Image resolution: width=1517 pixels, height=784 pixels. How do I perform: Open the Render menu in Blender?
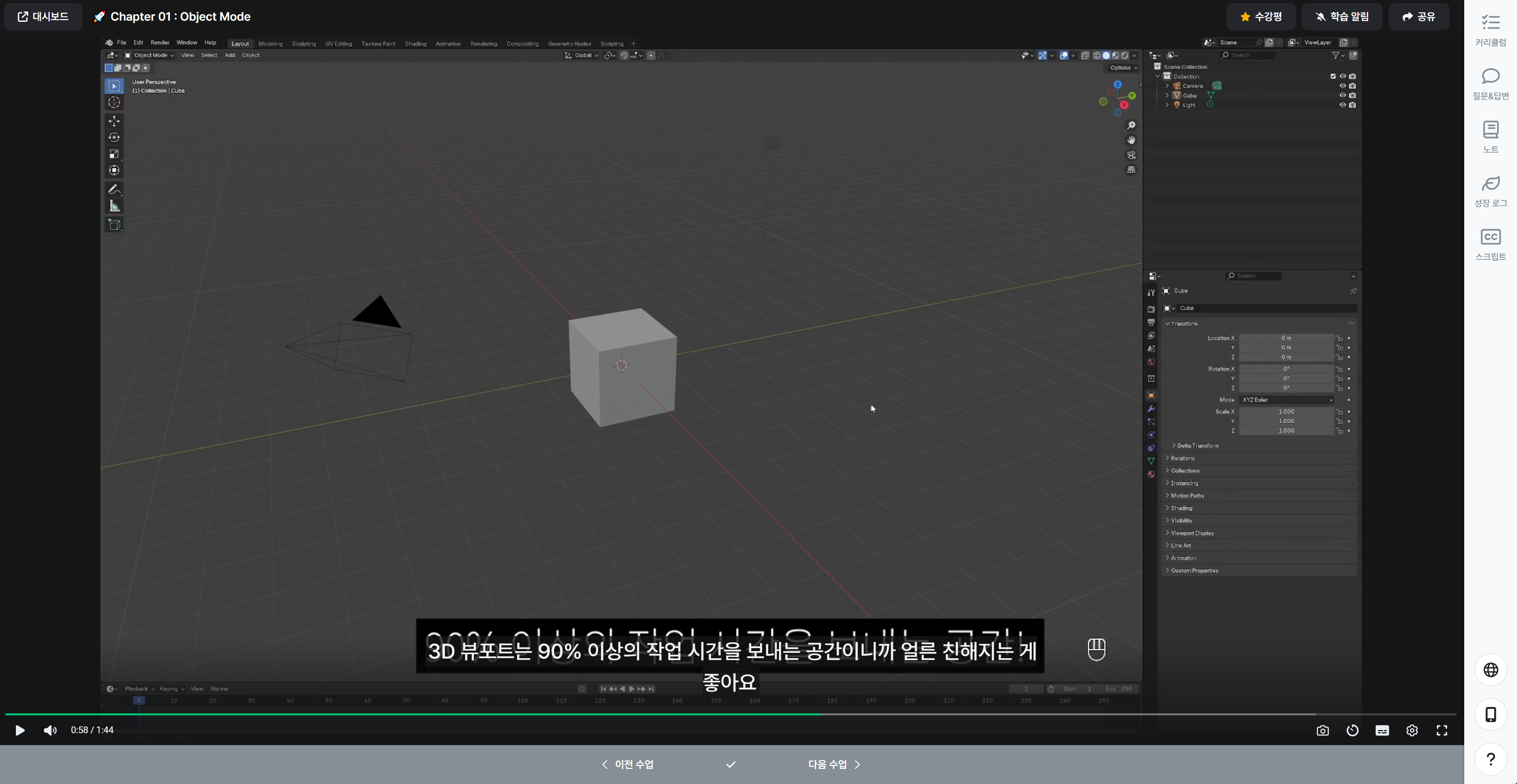click(x=160, y=42)
